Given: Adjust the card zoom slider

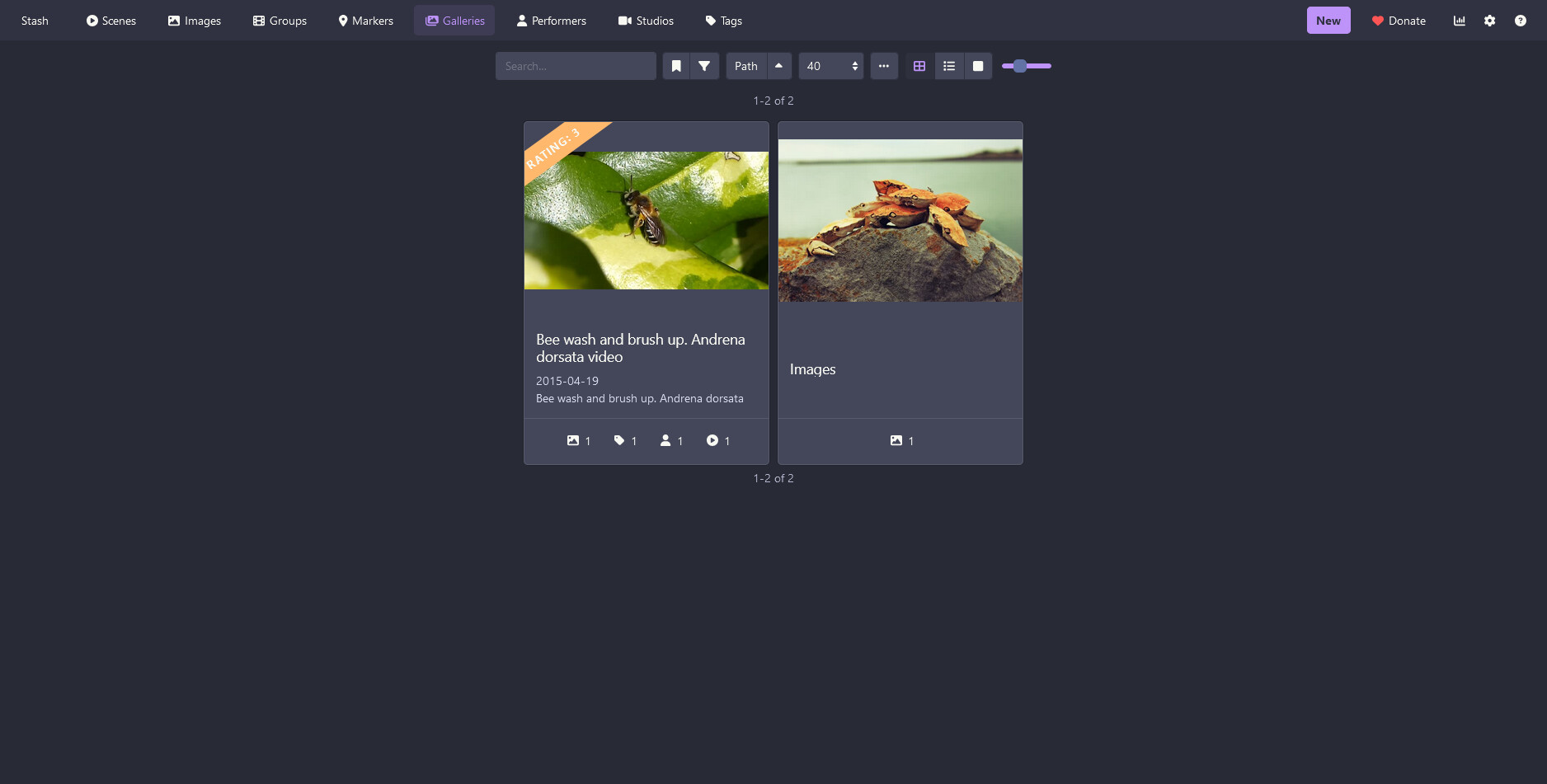Looking at the screenshot, I should (x=1026, y=66).
